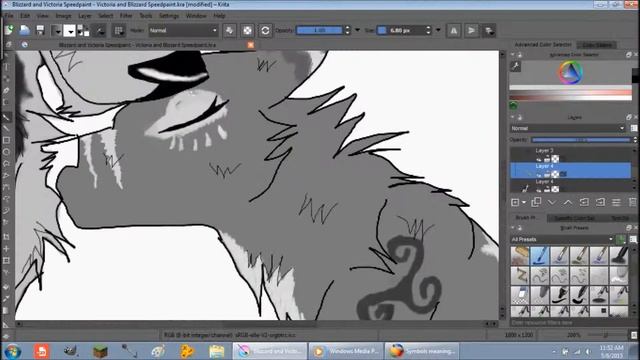Open the pattern chooser in the toolbar
Image resolution: width=640 pixels, height=360 pixels.
tap(70, 31)
